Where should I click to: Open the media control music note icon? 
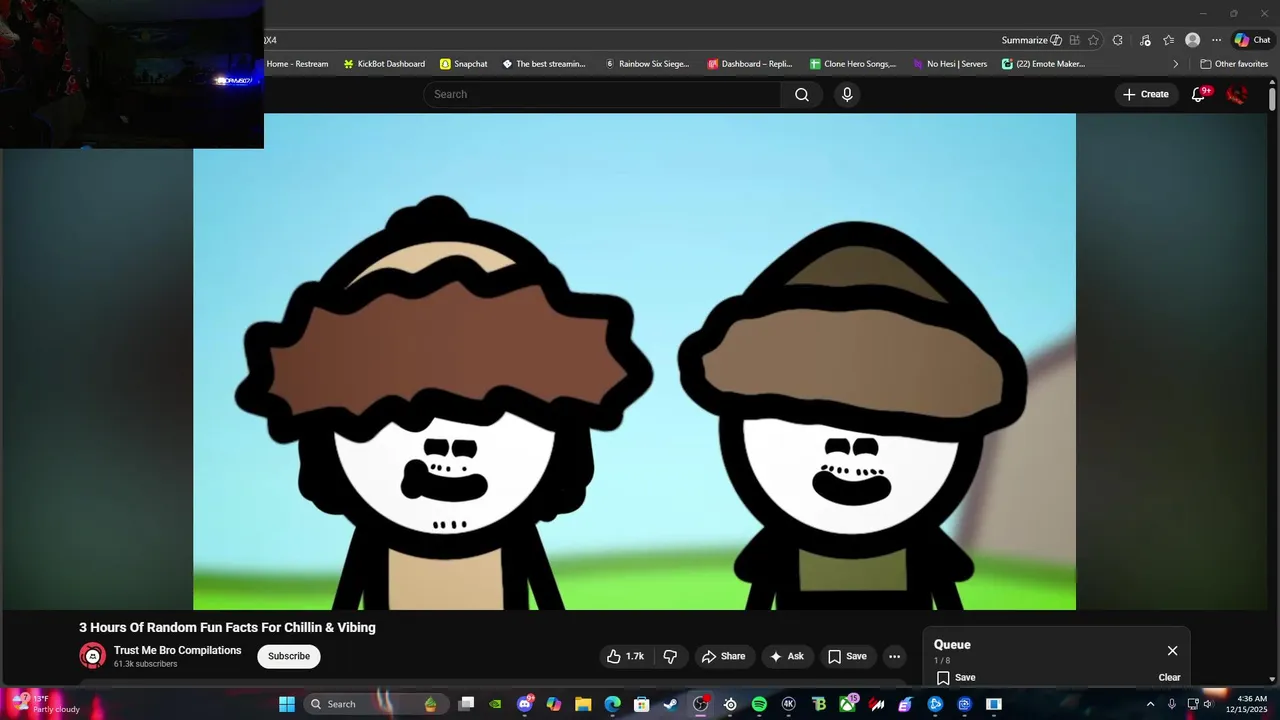[1145, 40]
